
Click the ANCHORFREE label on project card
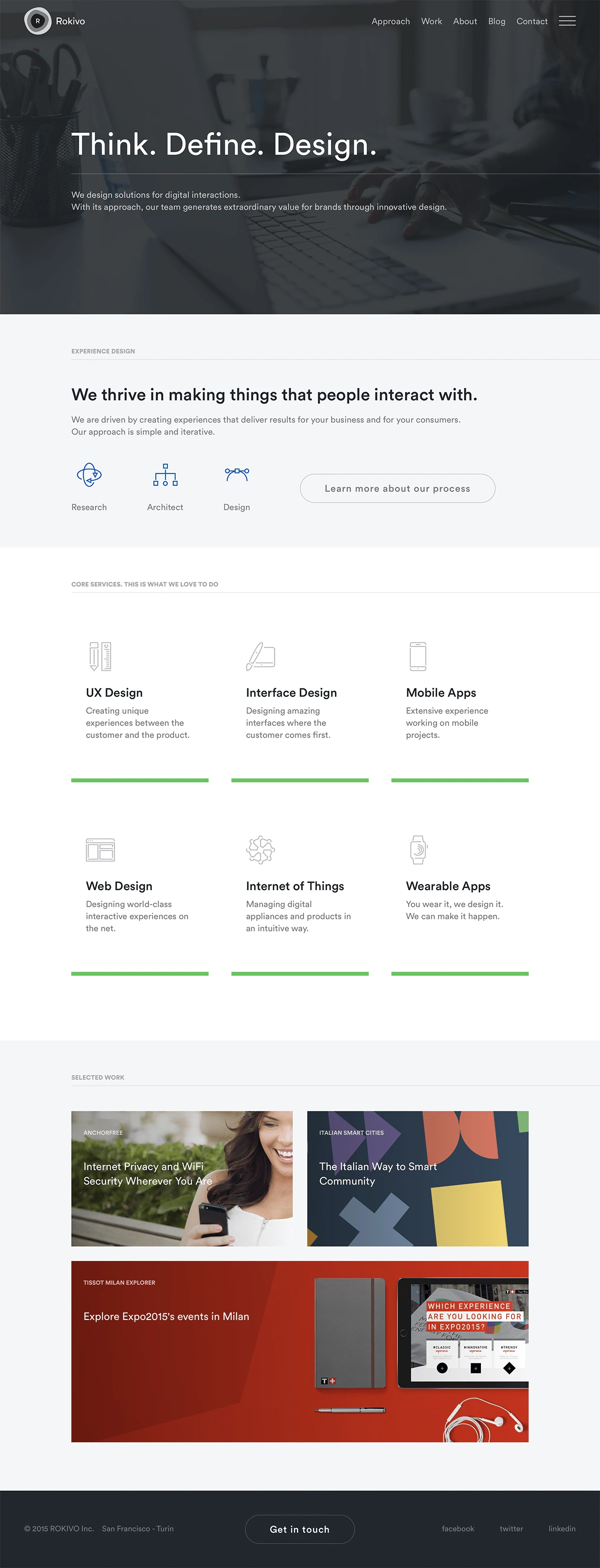(103, 1133)
